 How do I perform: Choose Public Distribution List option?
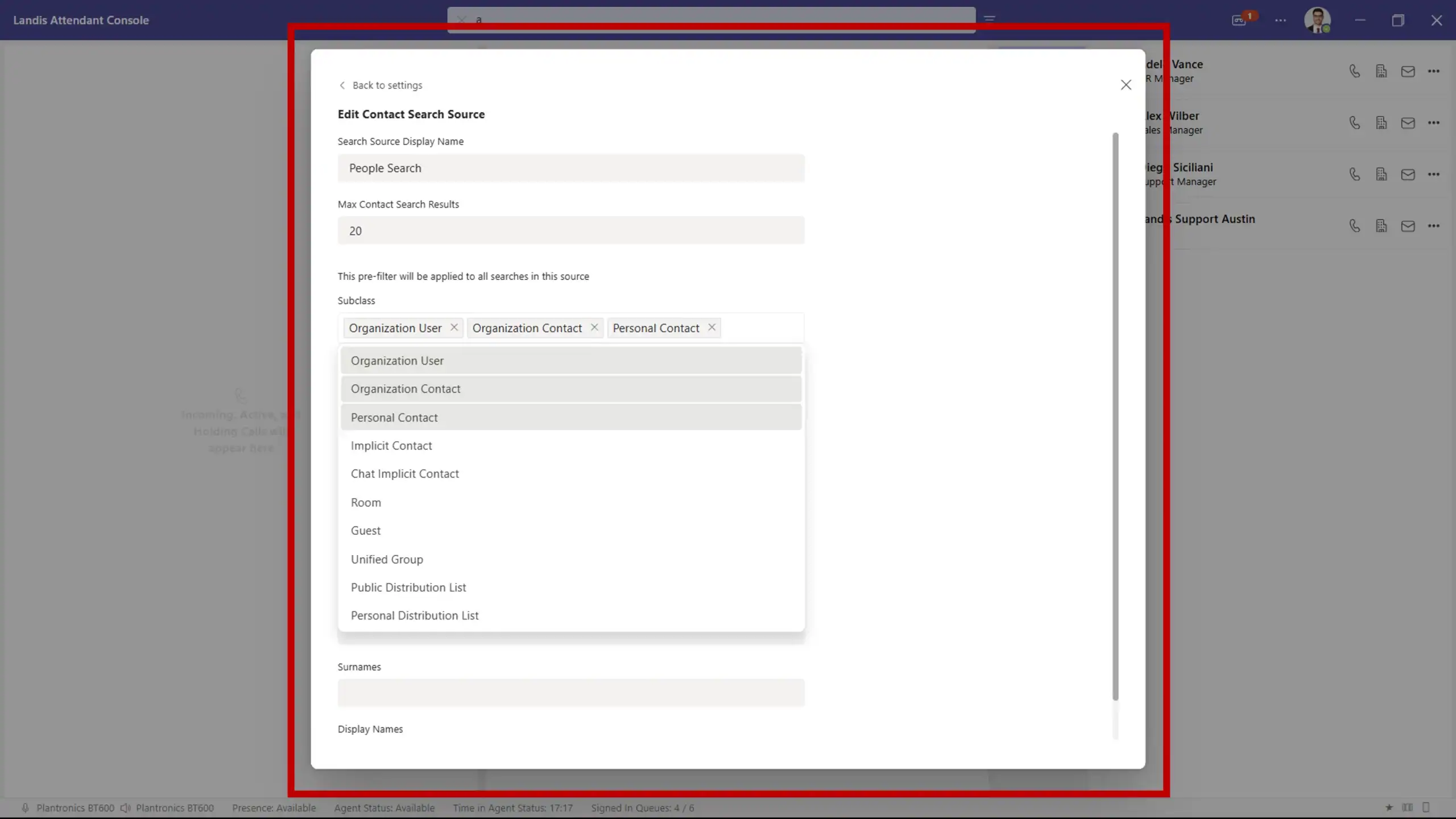408,588
